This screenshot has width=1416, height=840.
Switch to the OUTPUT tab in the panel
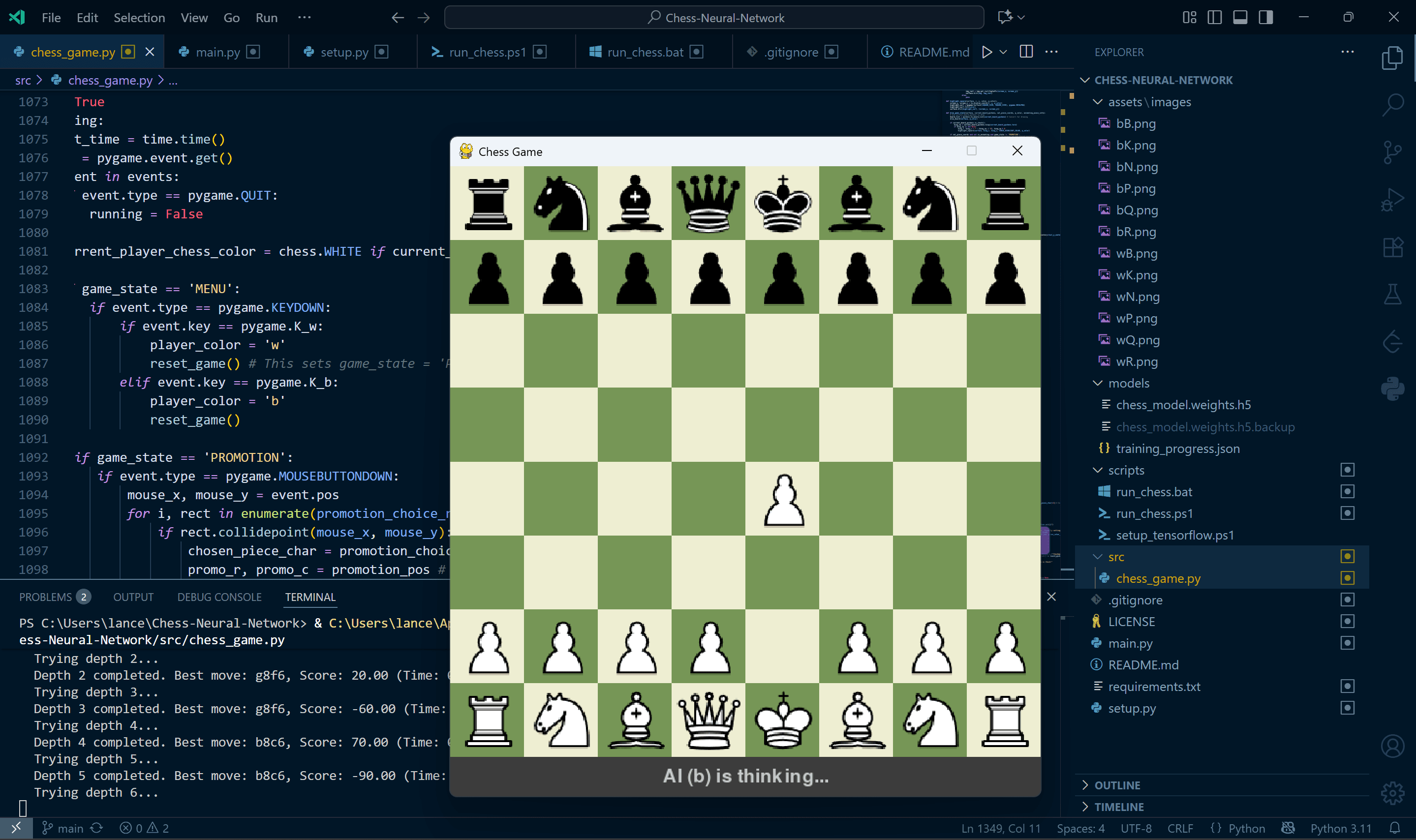pyautogui.click(x=133, y=597)
